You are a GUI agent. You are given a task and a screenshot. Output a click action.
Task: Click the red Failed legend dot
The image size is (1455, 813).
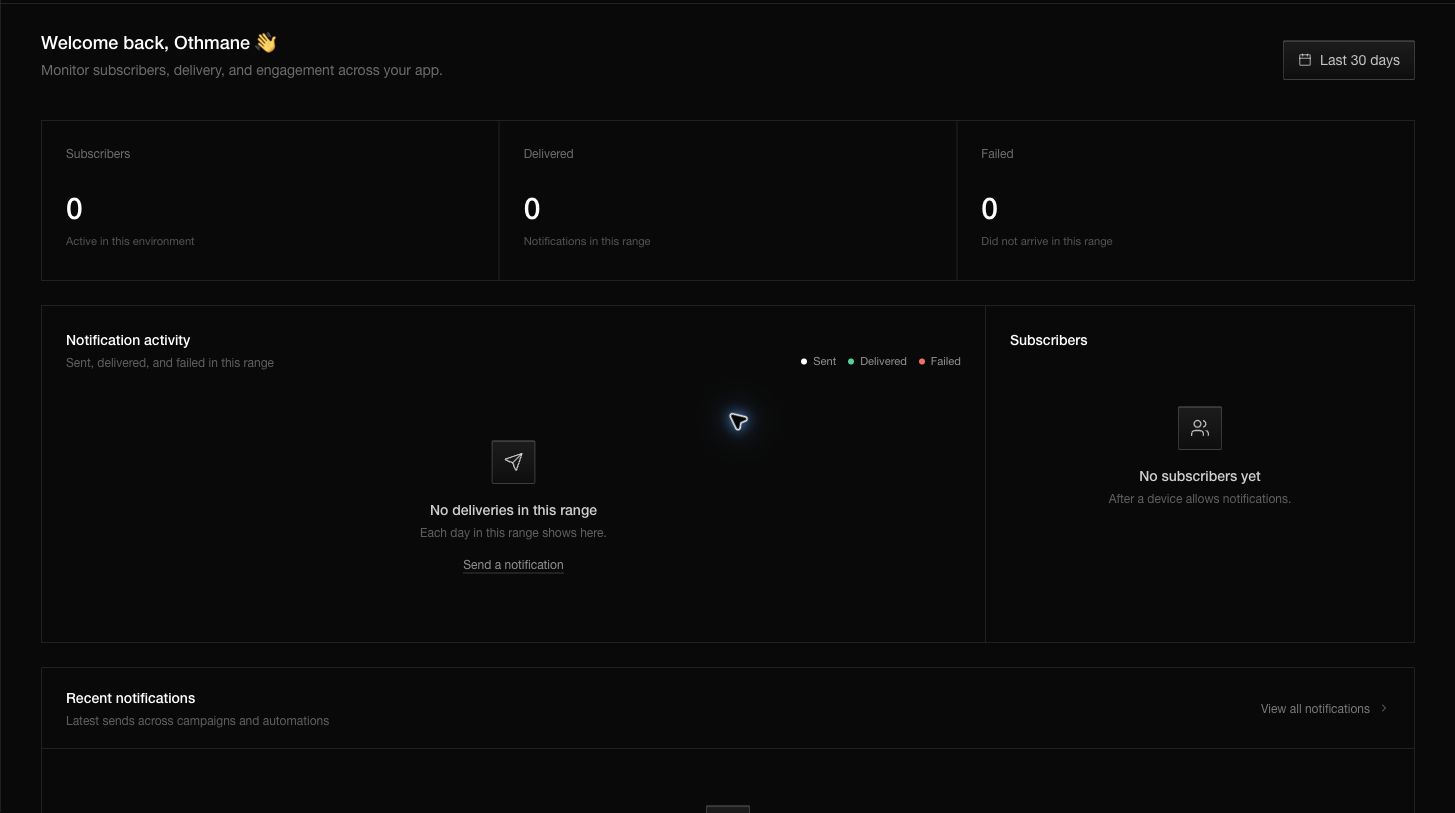click(x=922, y=362)
